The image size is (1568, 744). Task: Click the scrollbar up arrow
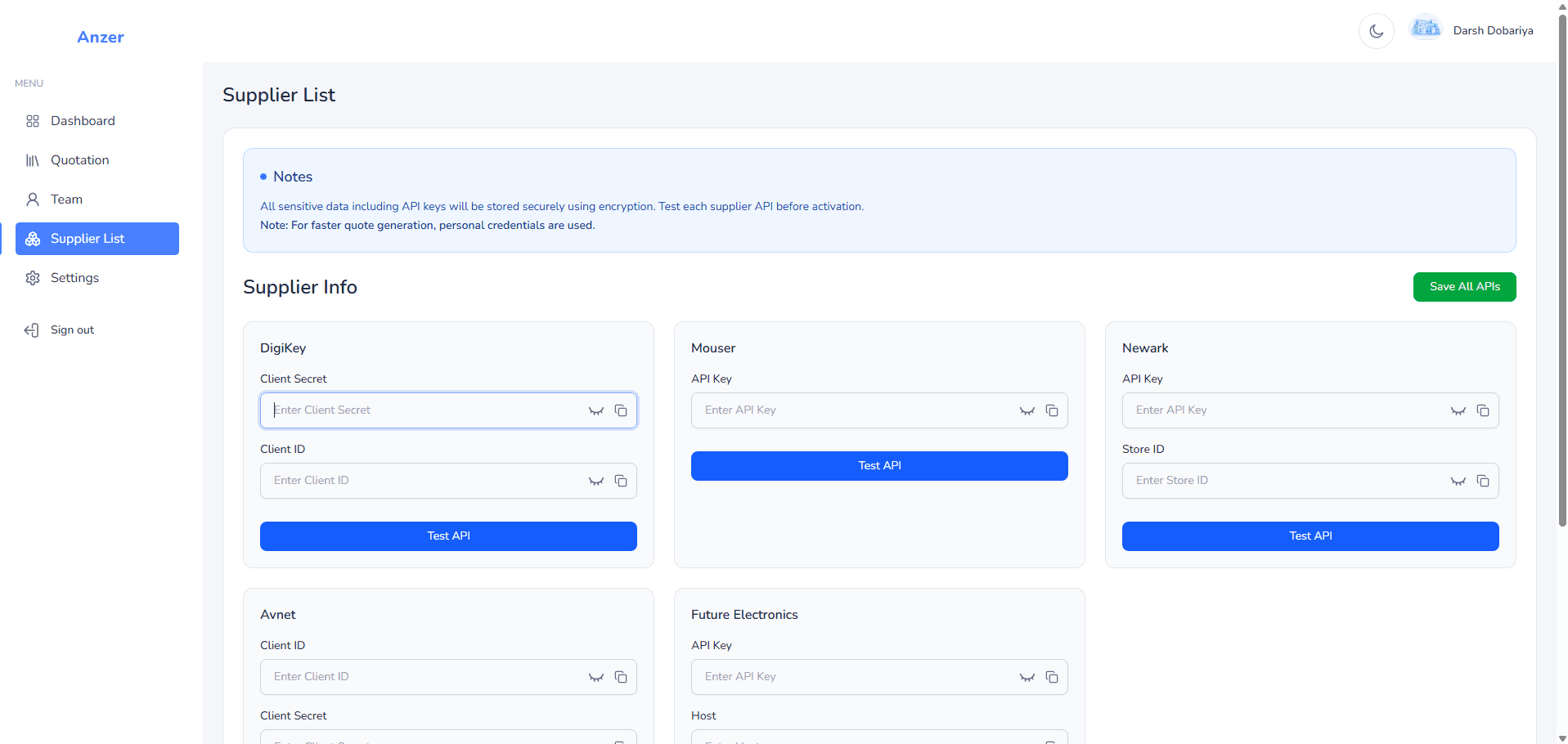pyautogui.click(x=1562, y=6)
